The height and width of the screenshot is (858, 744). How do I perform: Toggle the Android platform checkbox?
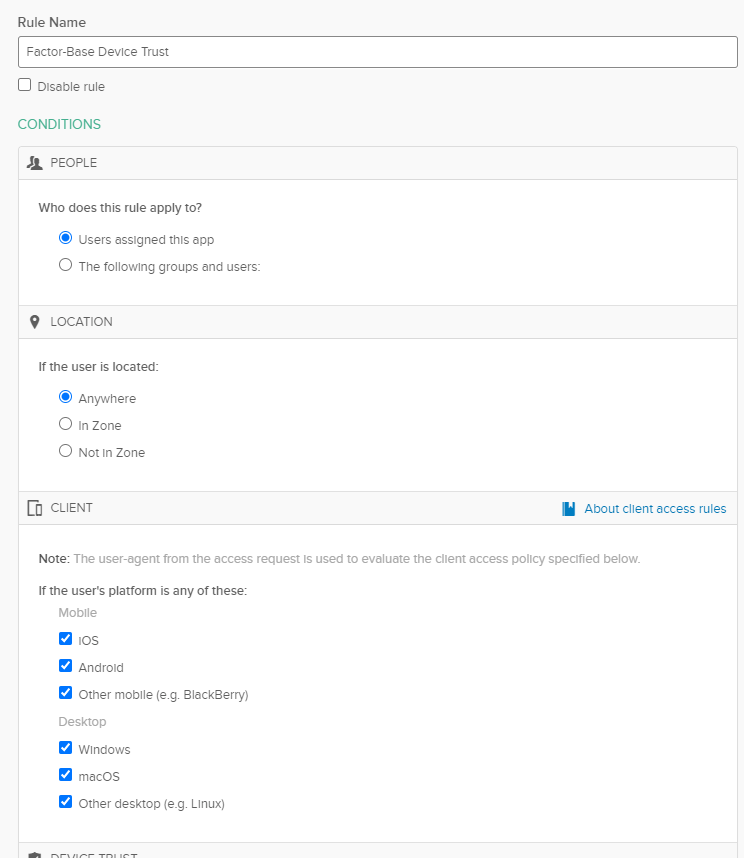[x=66, y=666]
